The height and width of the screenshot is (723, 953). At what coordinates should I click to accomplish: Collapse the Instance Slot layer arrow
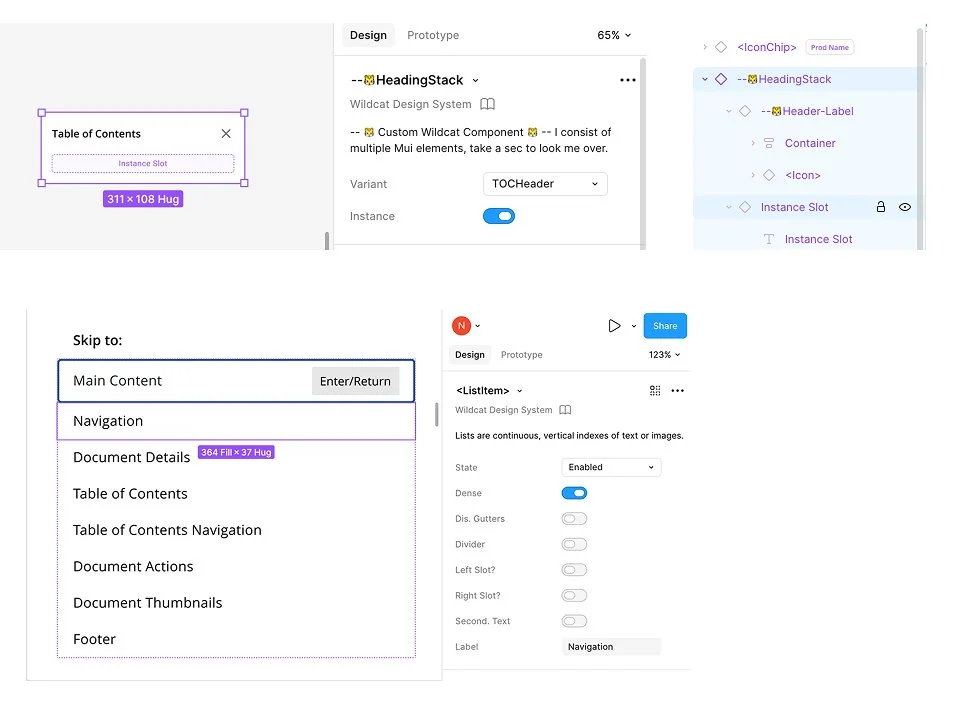click(x=729, y=207)
